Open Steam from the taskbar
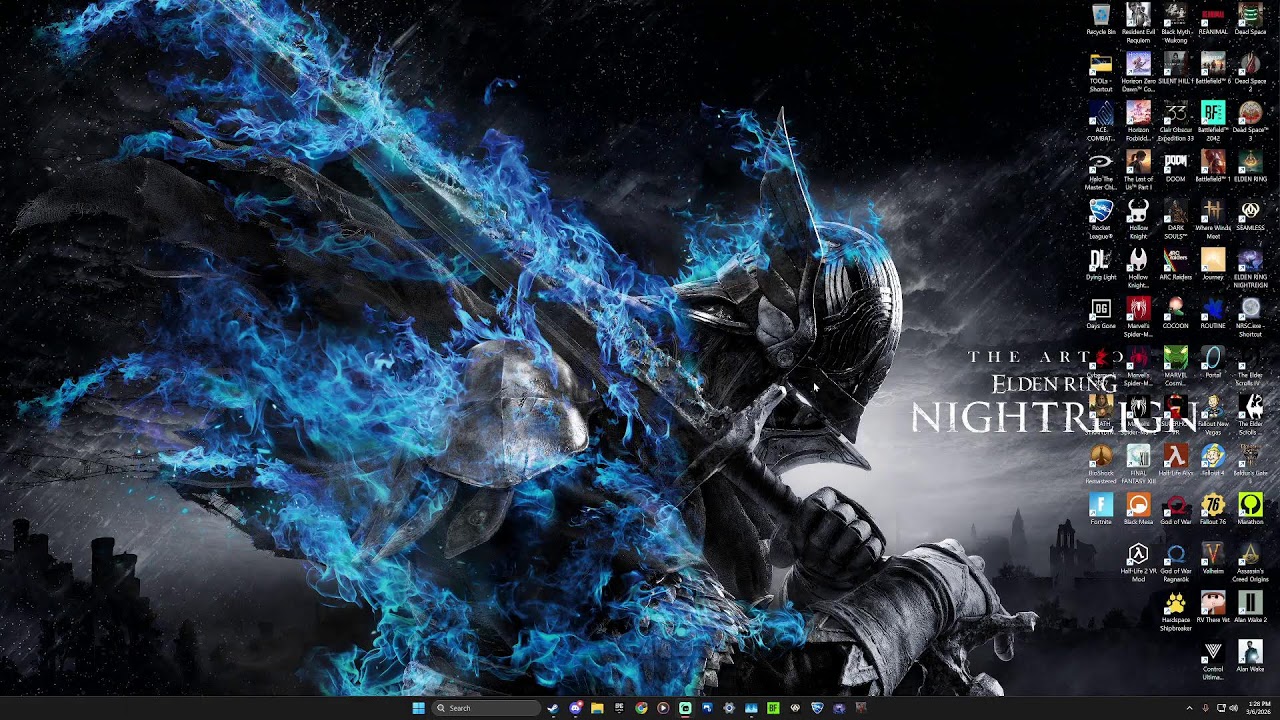 (x=553, y=708)
